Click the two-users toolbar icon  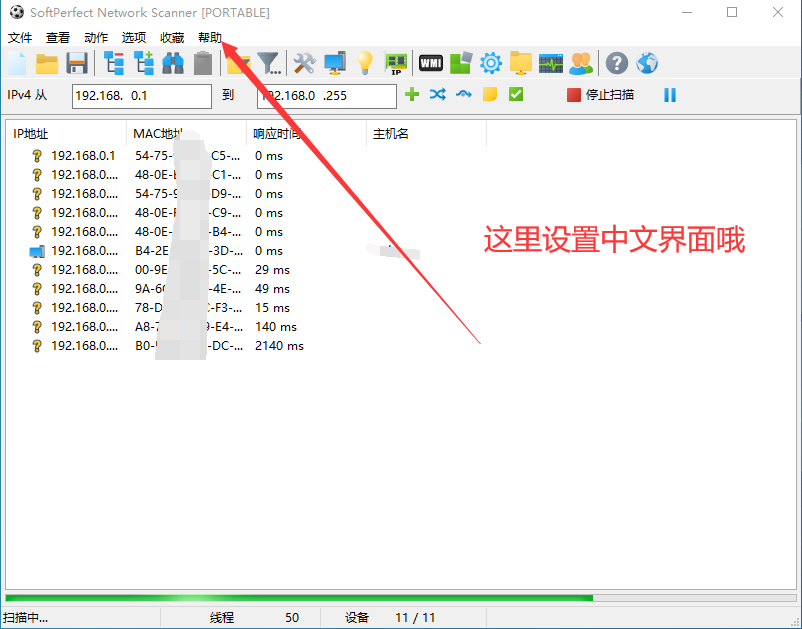coord(581,63)
